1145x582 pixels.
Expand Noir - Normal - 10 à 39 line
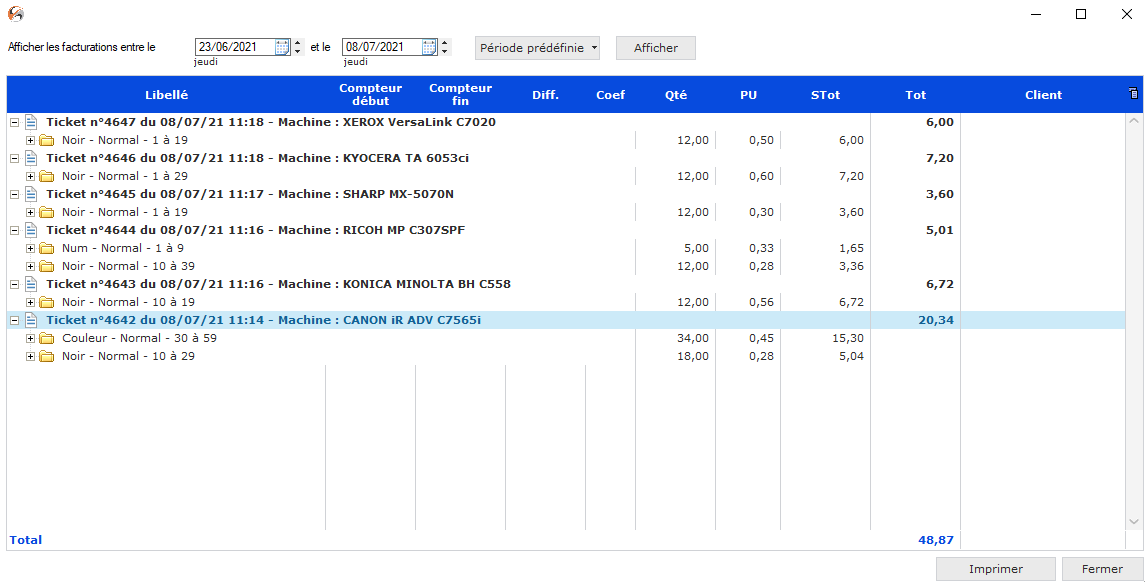coord(30,267)
